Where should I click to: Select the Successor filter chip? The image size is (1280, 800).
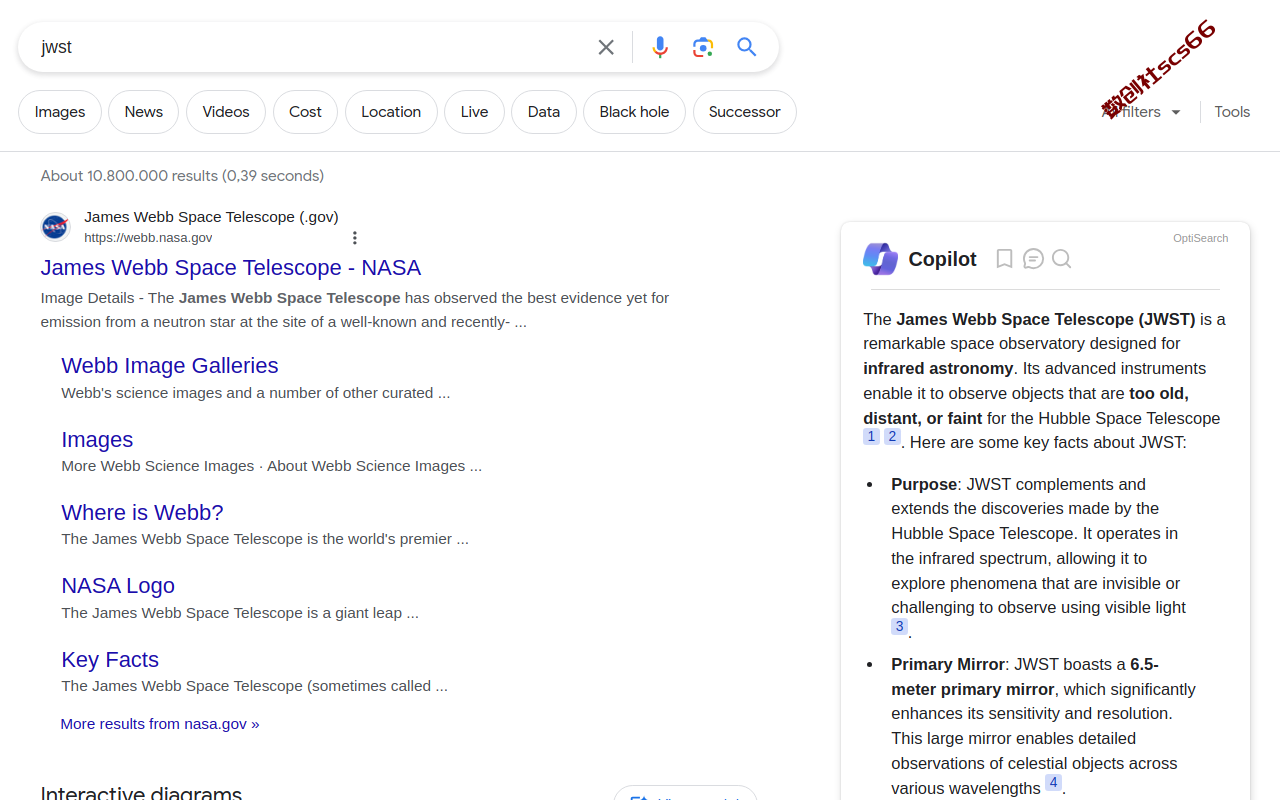(x=744, y=112)
